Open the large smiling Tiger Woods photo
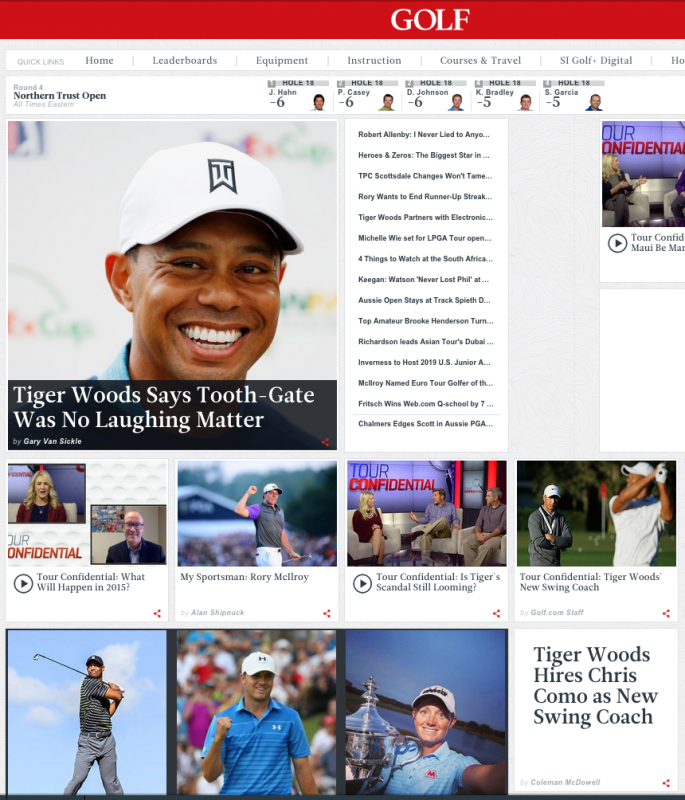This screenshot has height=800, width=685. coord(172,251)
